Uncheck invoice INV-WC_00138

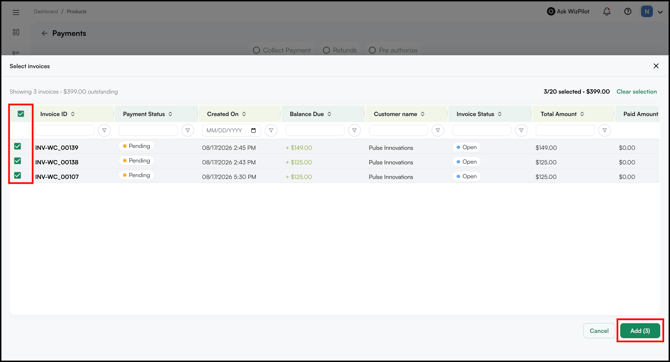point(18,161)
